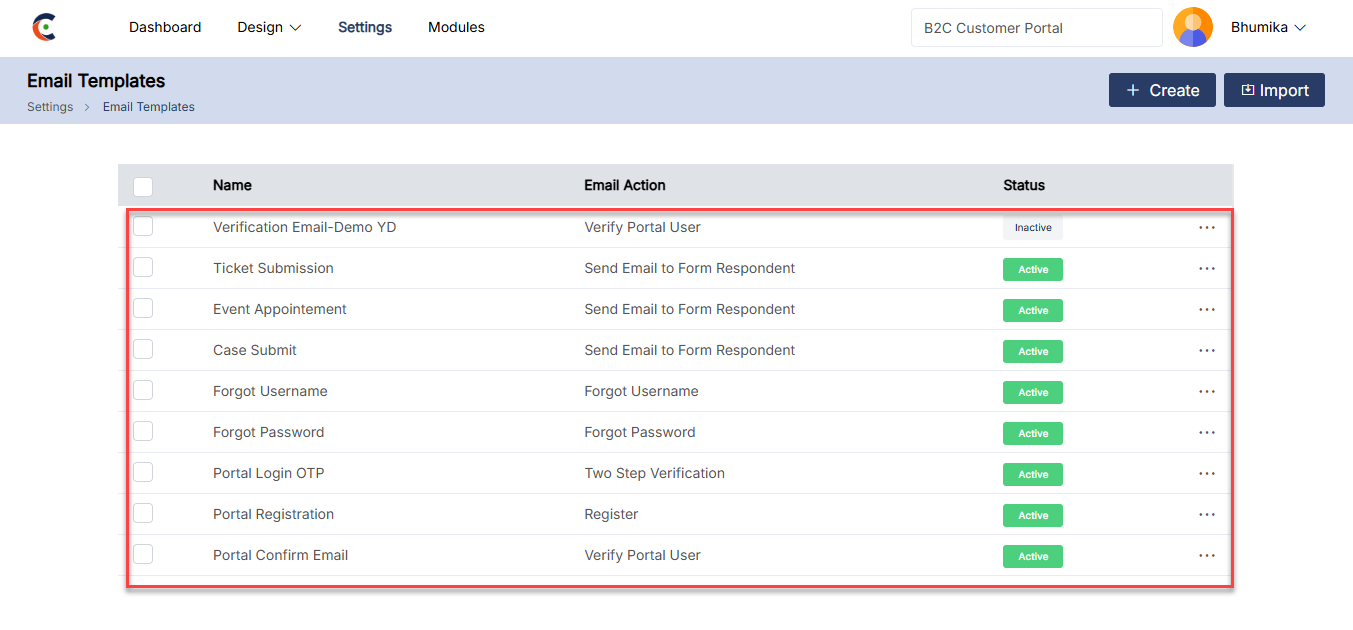Go to the Dashboard menu item
This screenshot has width=1353, height=630.
165,28
